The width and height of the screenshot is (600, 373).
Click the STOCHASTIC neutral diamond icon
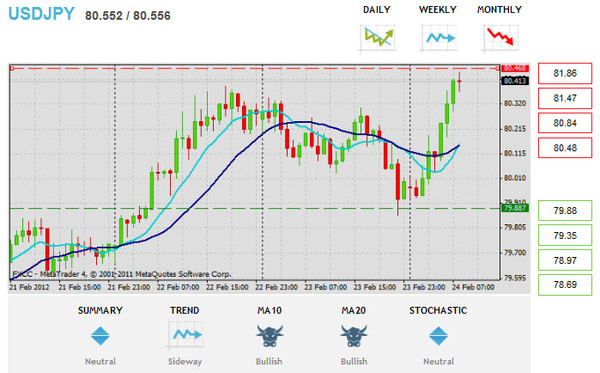click(x=438, y=336)
